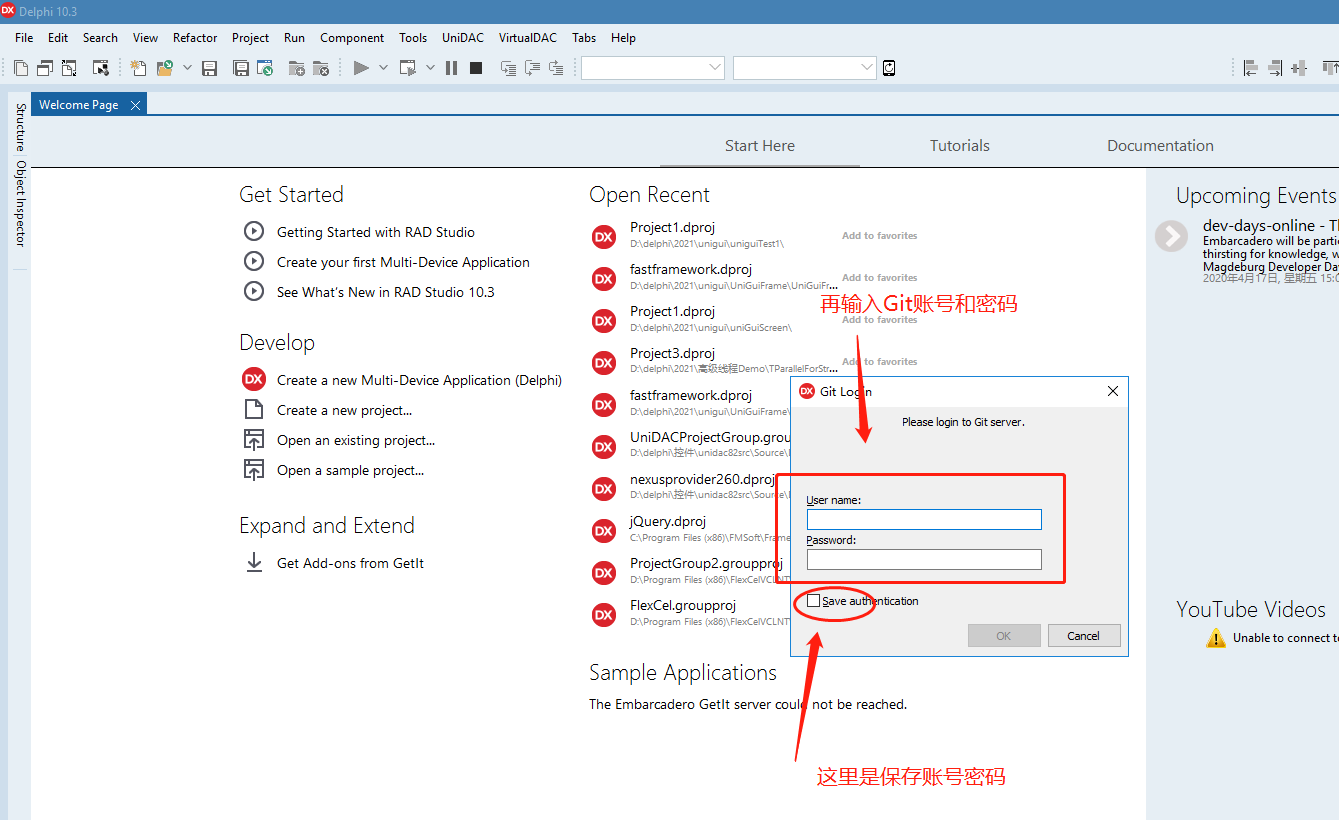The height and width of the screenshot is (820, 1339).
Task: Click the Add file to project icon
Action: pyautogui.click(x=297, y=68)
